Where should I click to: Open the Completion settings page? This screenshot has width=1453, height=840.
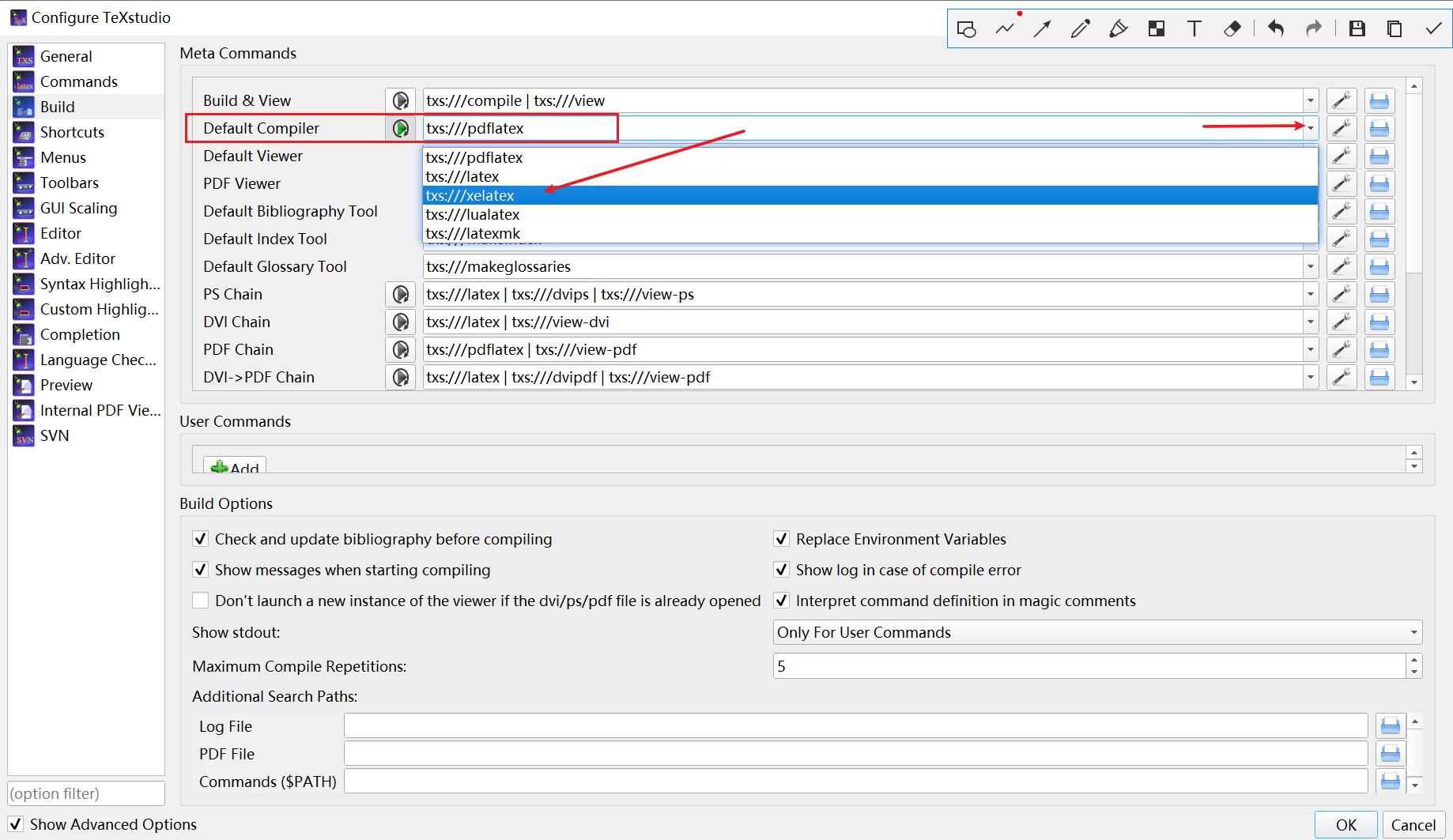pos(87,334)
